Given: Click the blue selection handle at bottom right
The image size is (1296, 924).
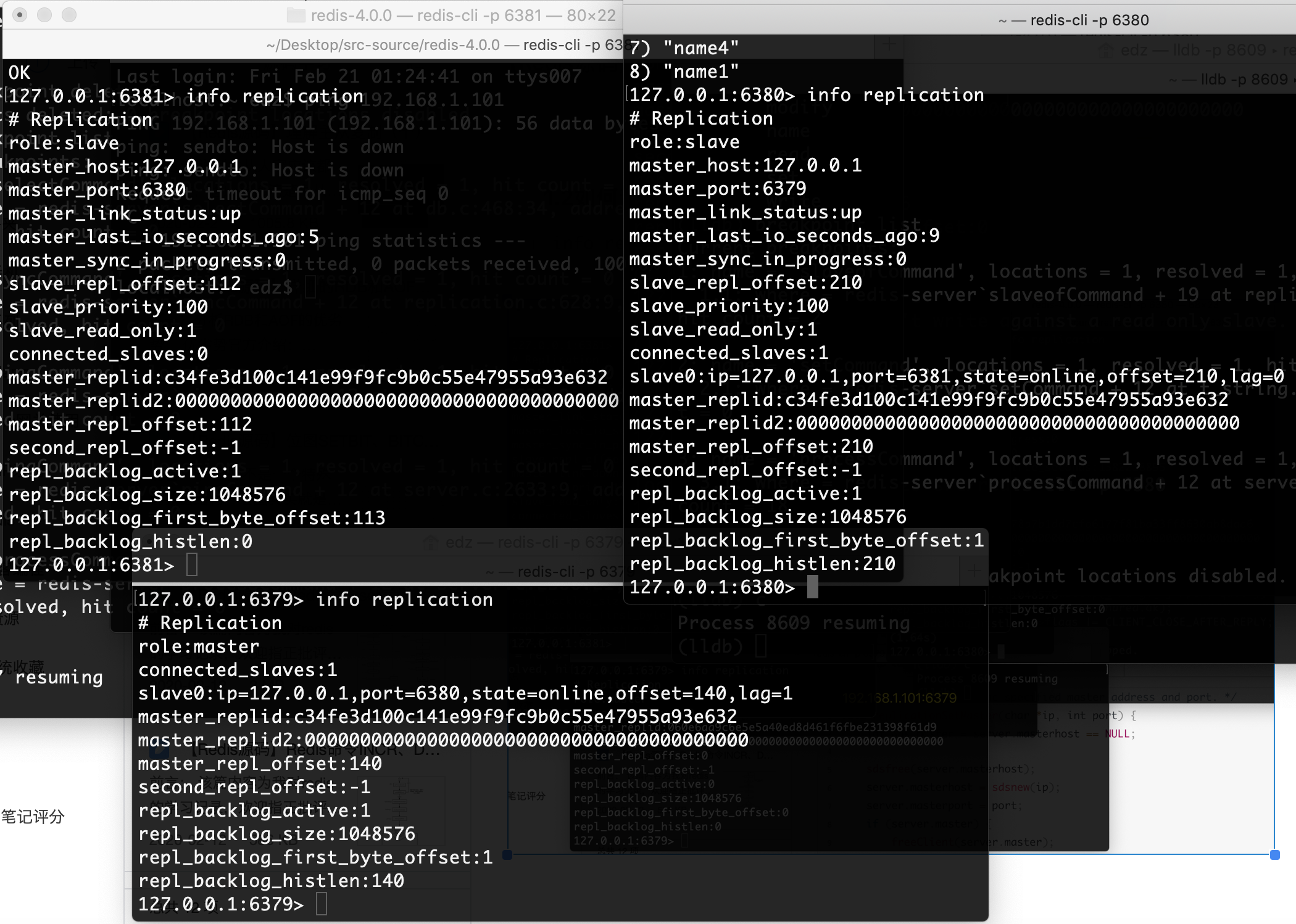Looking at the screenshot, I should coord(1275,855).
